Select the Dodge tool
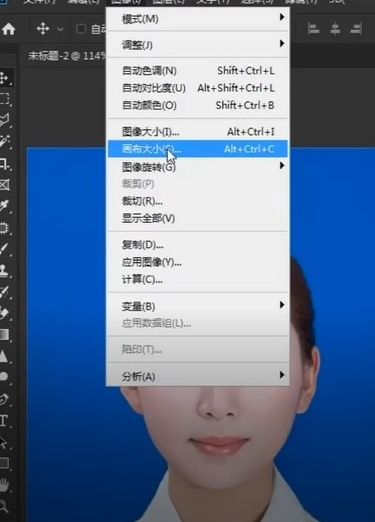Viewport: 375px width, 522px height. (5, 377)
